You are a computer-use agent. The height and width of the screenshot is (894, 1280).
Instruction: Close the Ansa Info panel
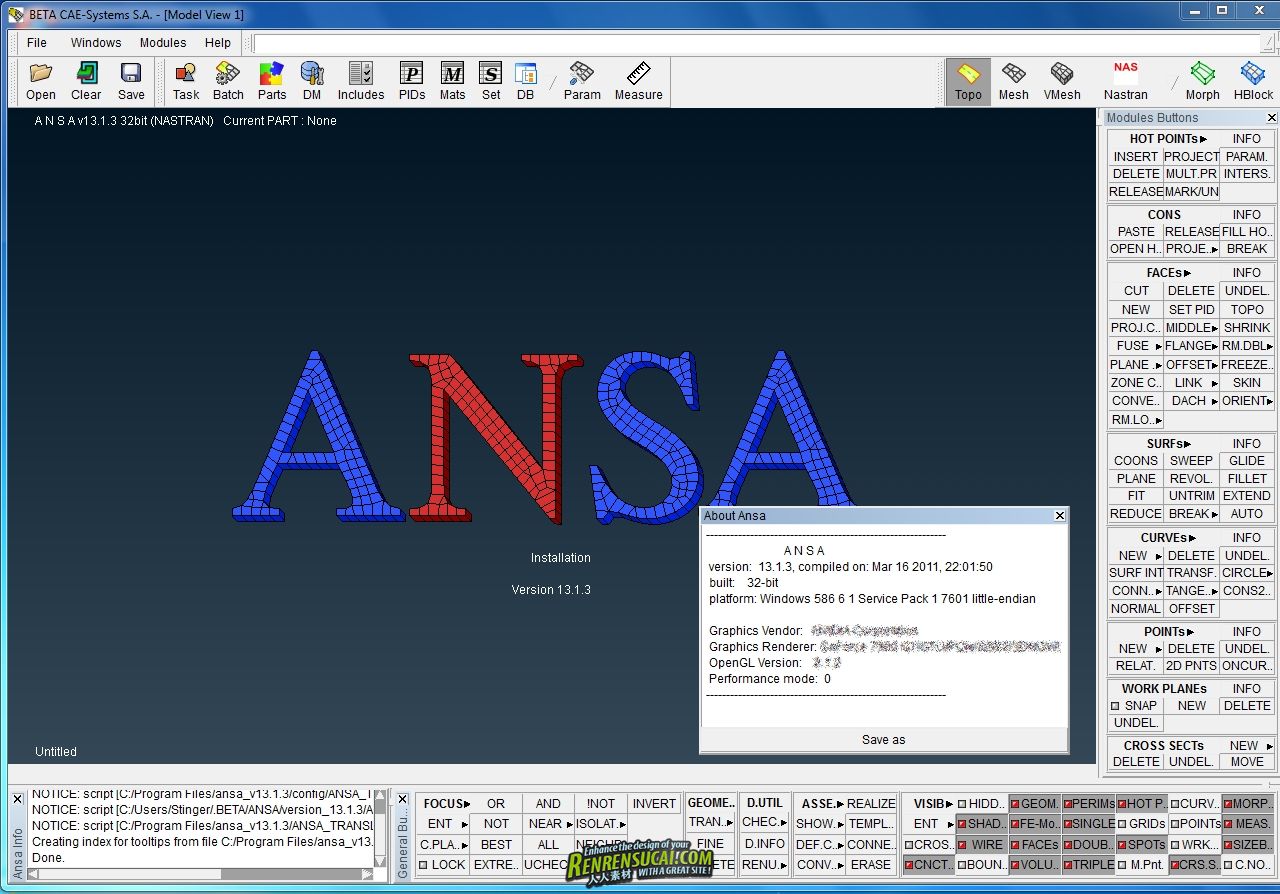pos(17,800)
